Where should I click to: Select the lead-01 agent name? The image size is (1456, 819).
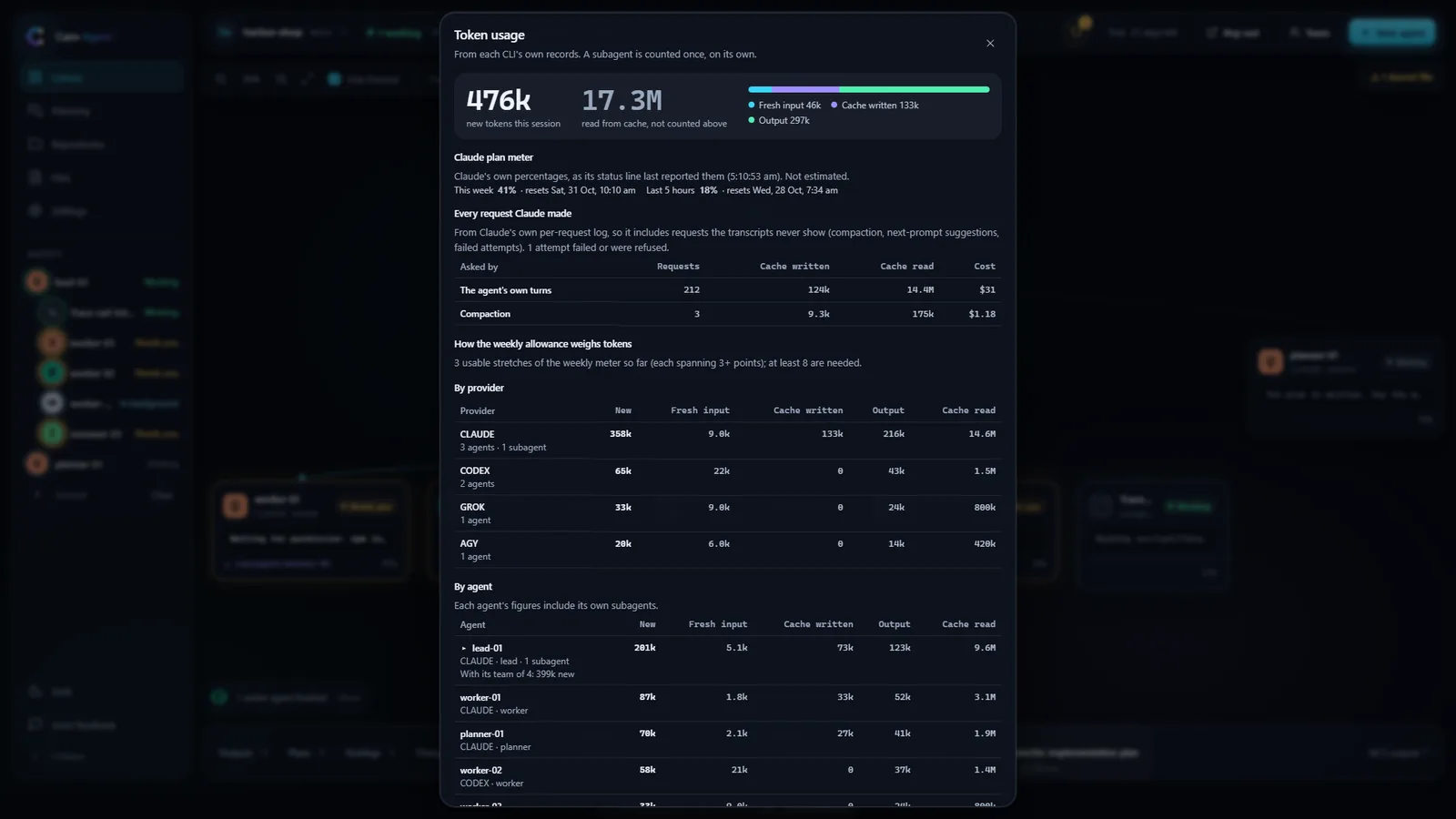[487, 649]
